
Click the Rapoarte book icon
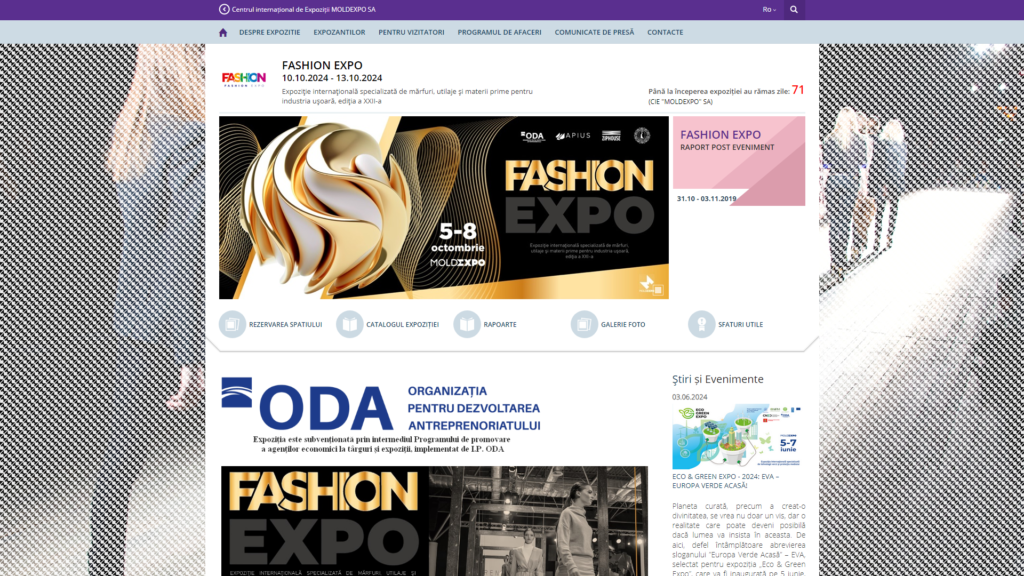(467, 324)
